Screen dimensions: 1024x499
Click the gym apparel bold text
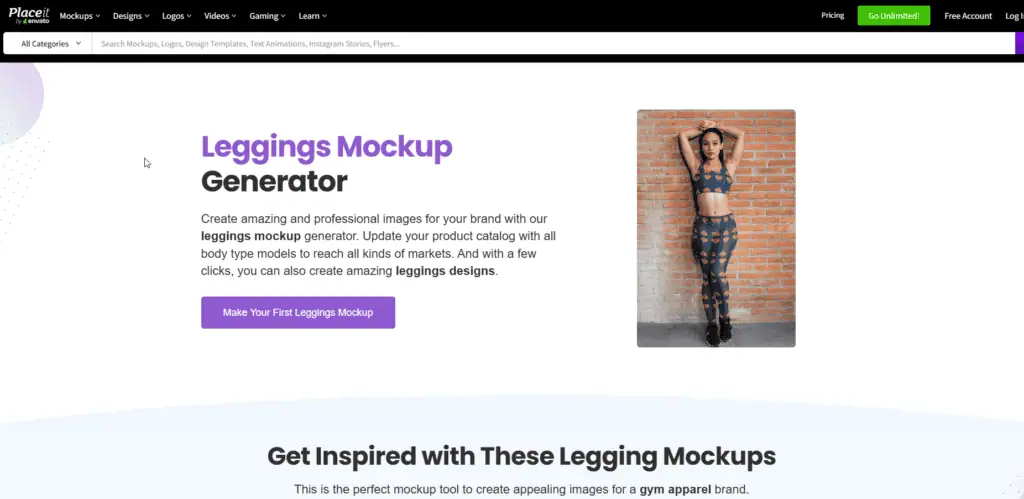click(675, 489)
